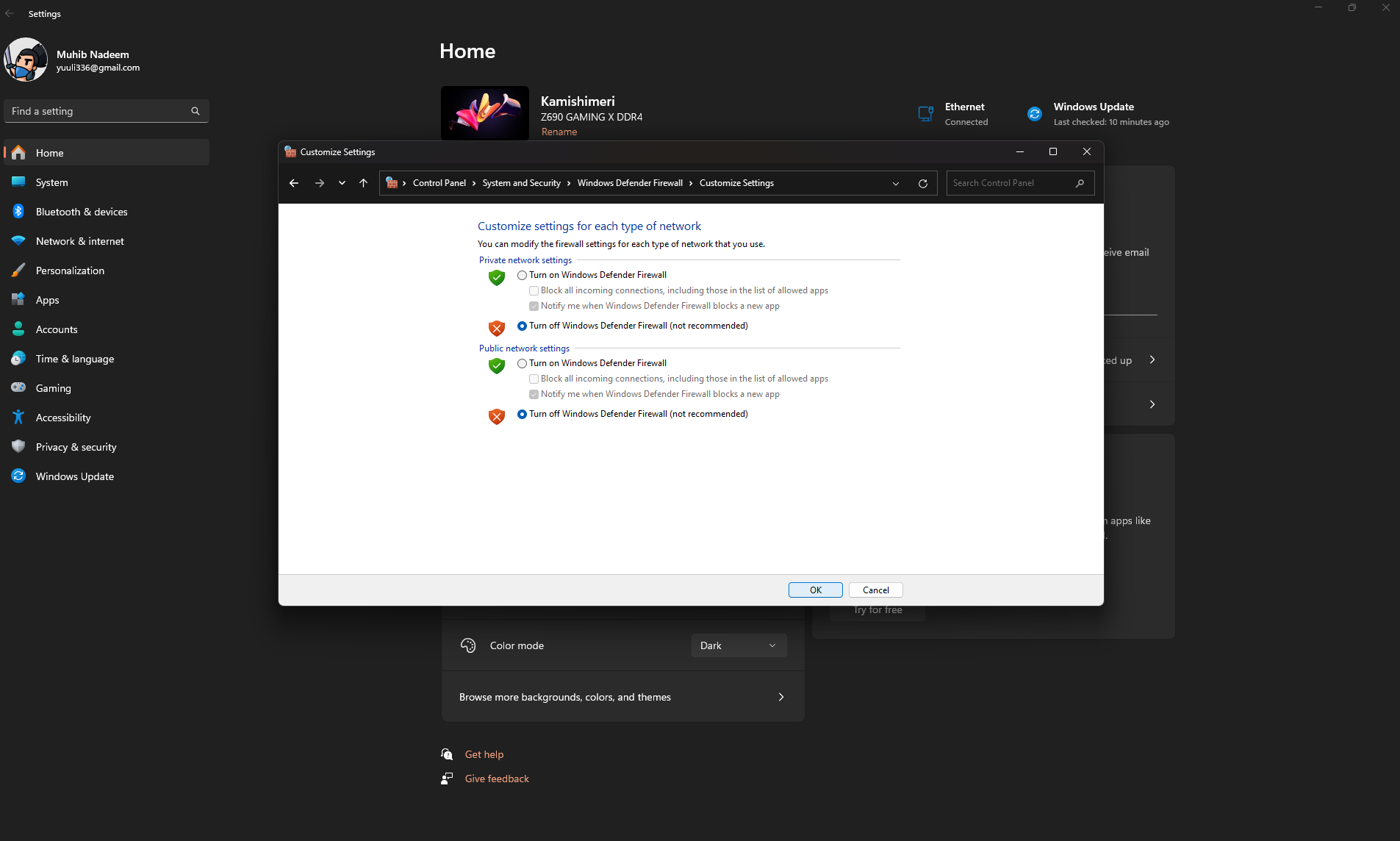Click the Back arrow in Customize Settings window

294,183
